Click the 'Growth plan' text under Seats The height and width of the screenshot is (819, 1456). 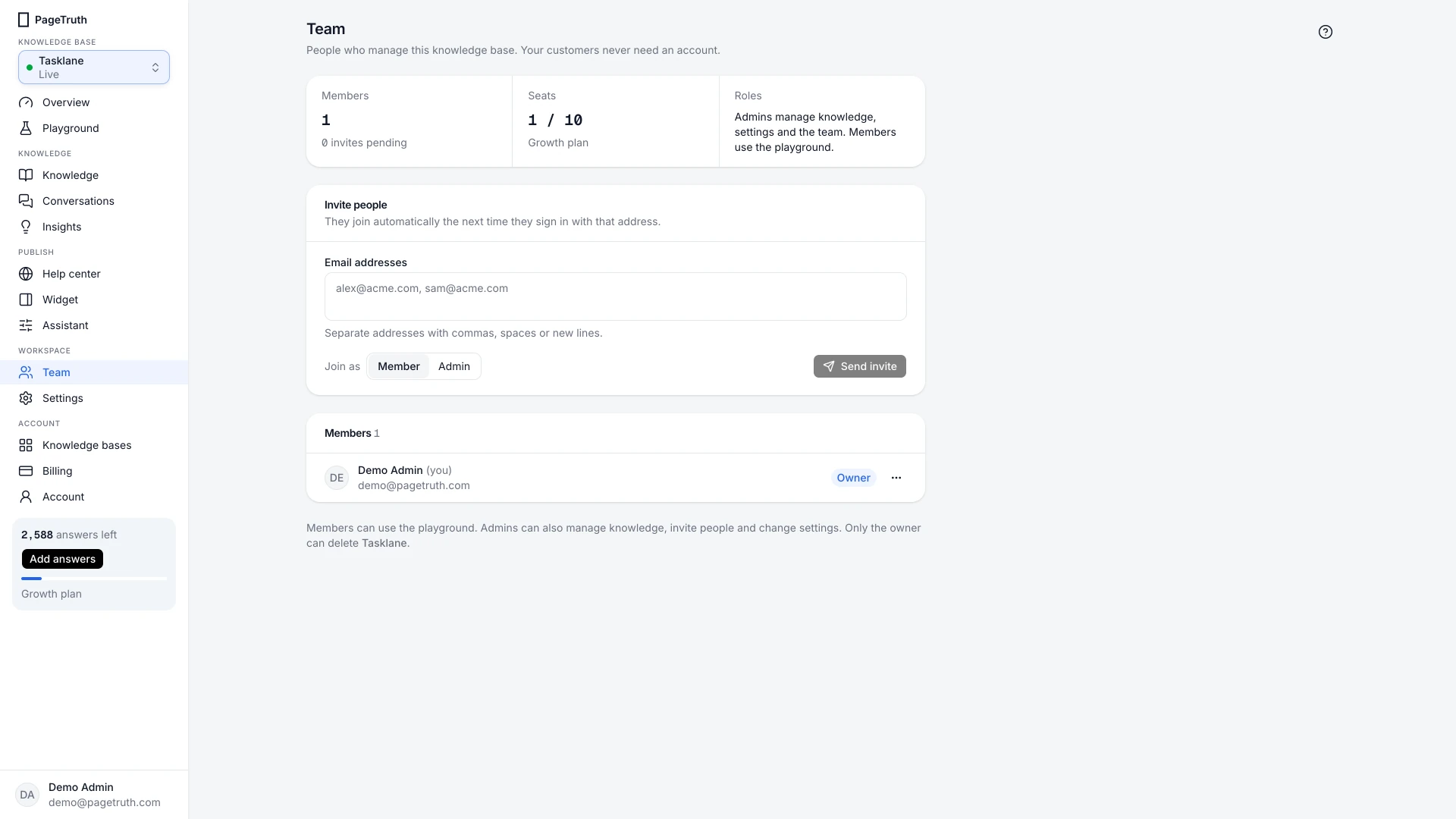pos(558,143)
